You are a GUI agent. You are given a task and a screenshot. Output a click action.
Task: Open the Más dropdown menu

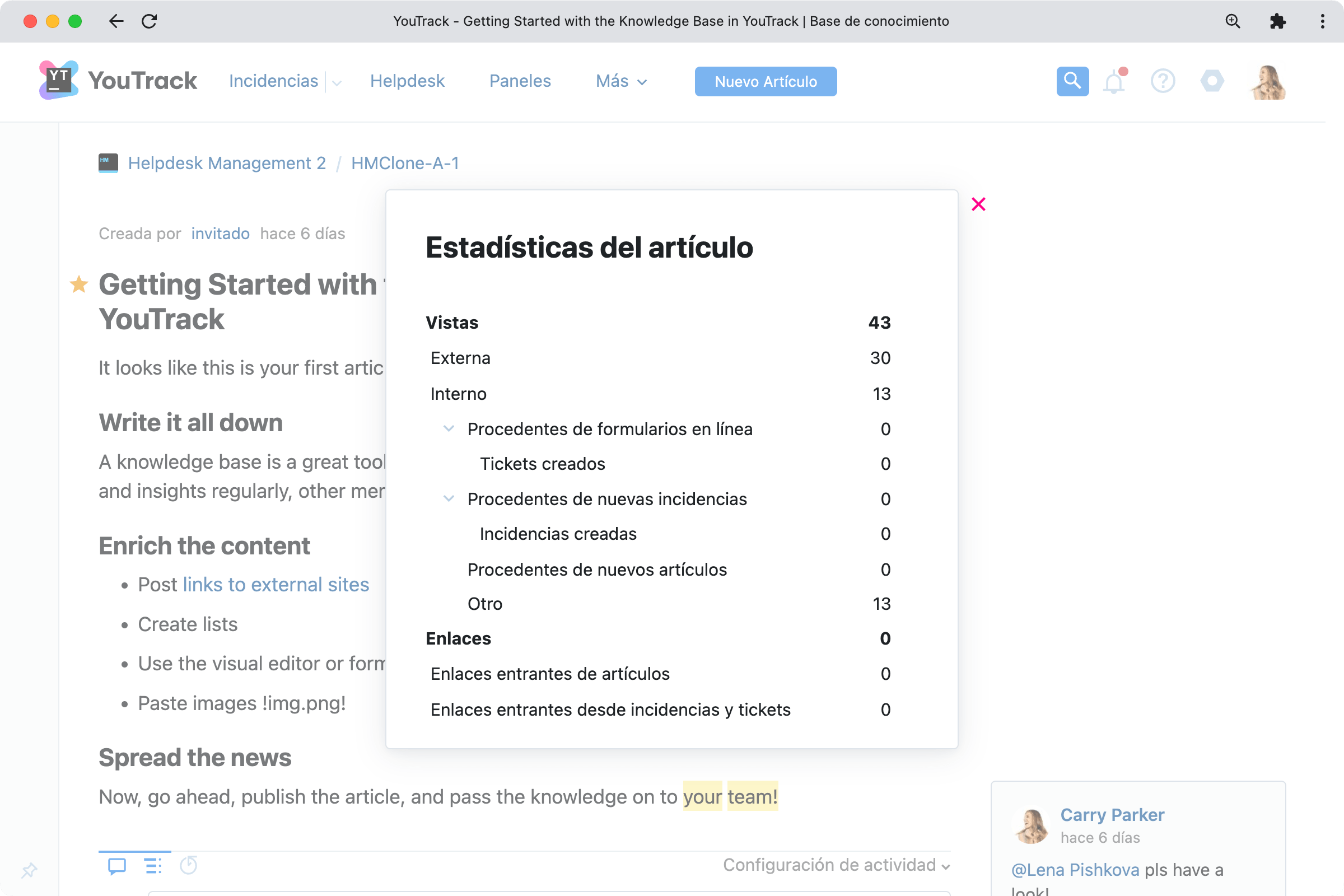(621, 81)
